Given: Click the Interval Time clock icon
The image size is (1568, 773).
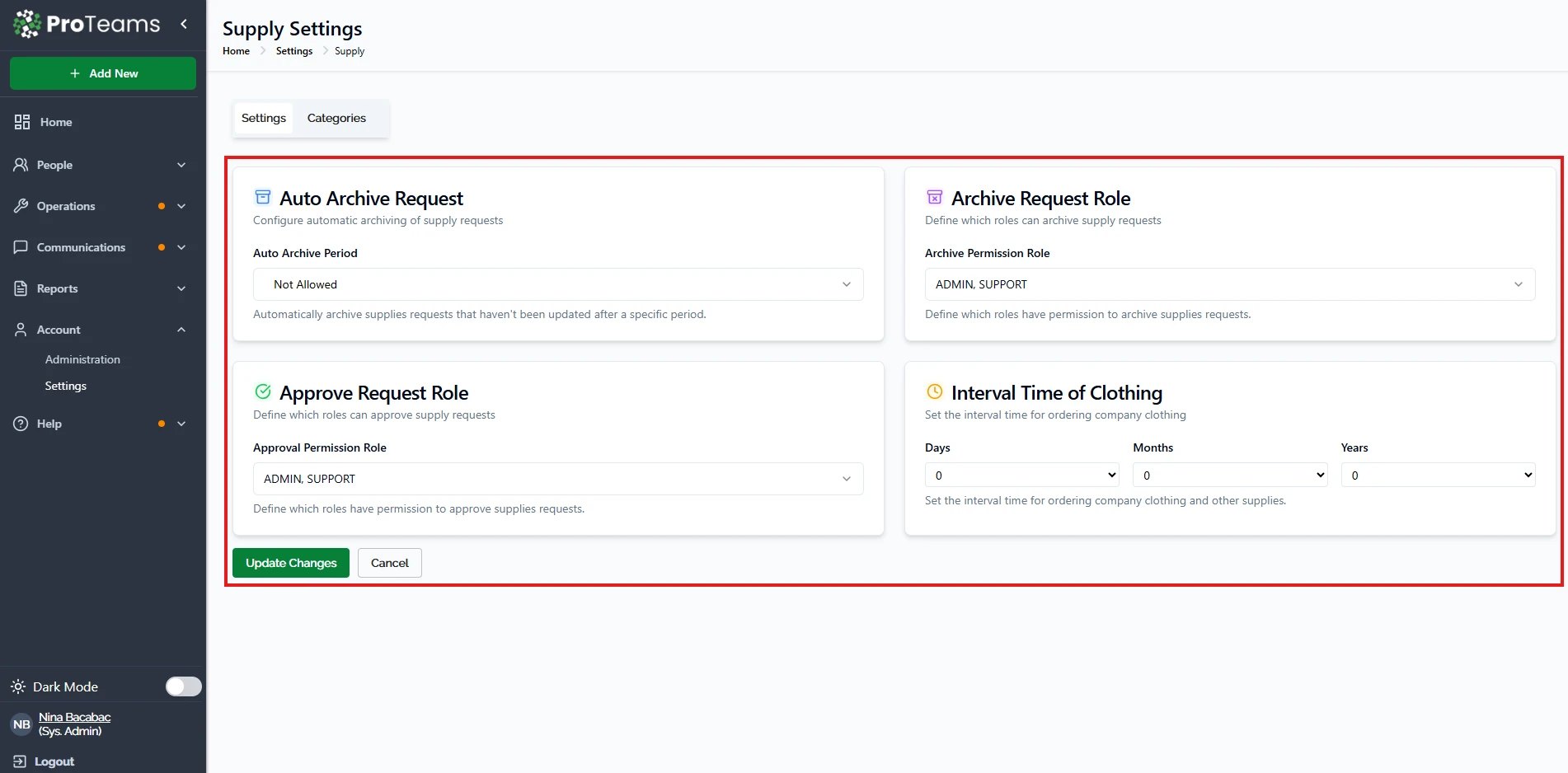Looking at the screenshot, I should 934,392.
